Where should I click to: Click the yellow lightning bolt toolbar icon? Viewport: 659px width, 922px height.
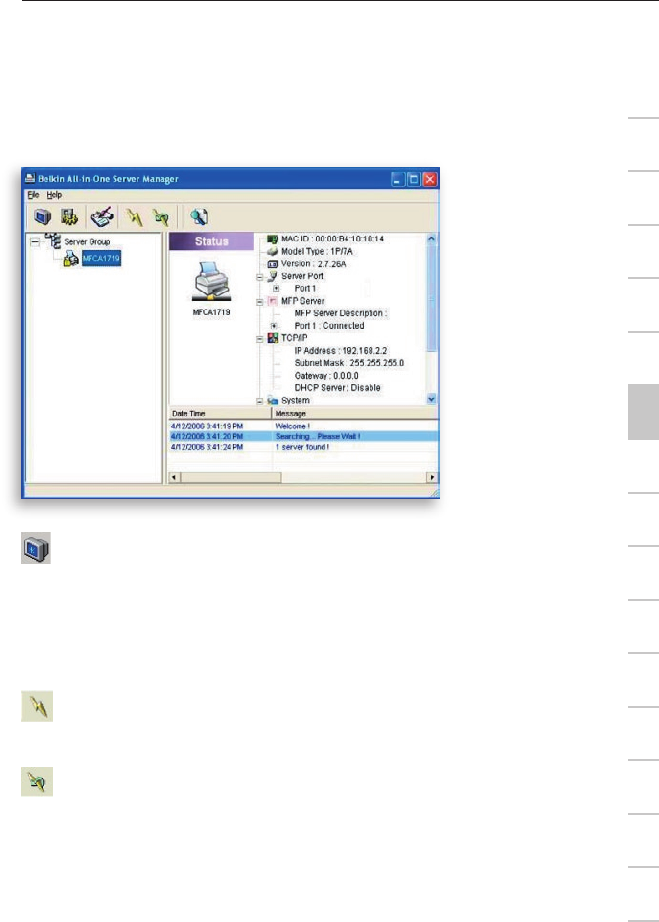click(134, 218)
